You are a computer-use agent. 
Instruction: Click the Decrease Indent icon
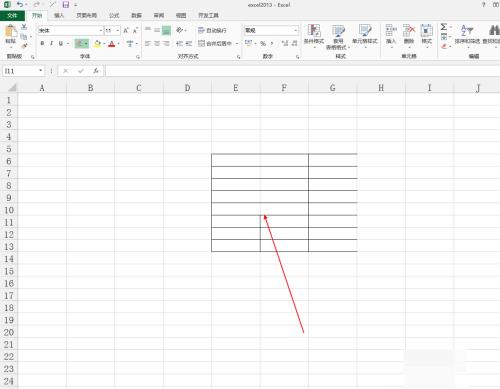click(179, 44)
